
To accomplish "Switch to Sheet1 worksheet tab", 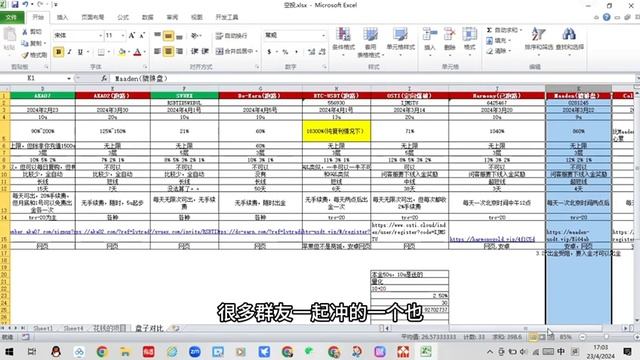I will pyautogui.click(x=43, y=328).
